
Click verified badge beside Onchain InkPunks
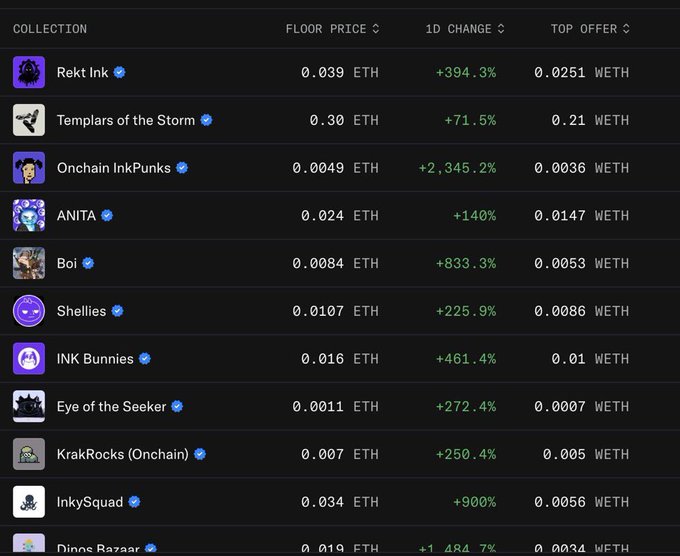[182, 167]
